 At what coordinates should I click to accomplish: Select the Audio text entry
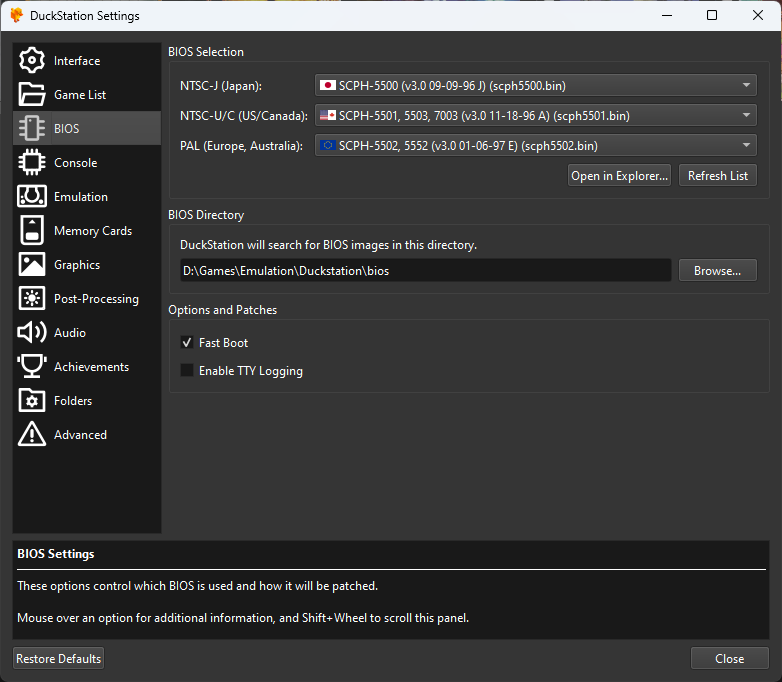pos(70,333)
